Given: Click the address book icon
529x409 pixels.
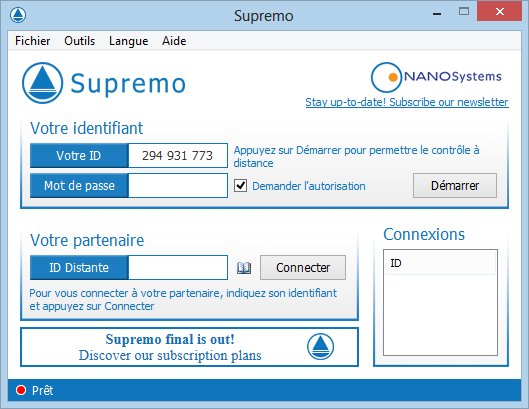Looking at the screenshot, I should [x=244, y=268].
